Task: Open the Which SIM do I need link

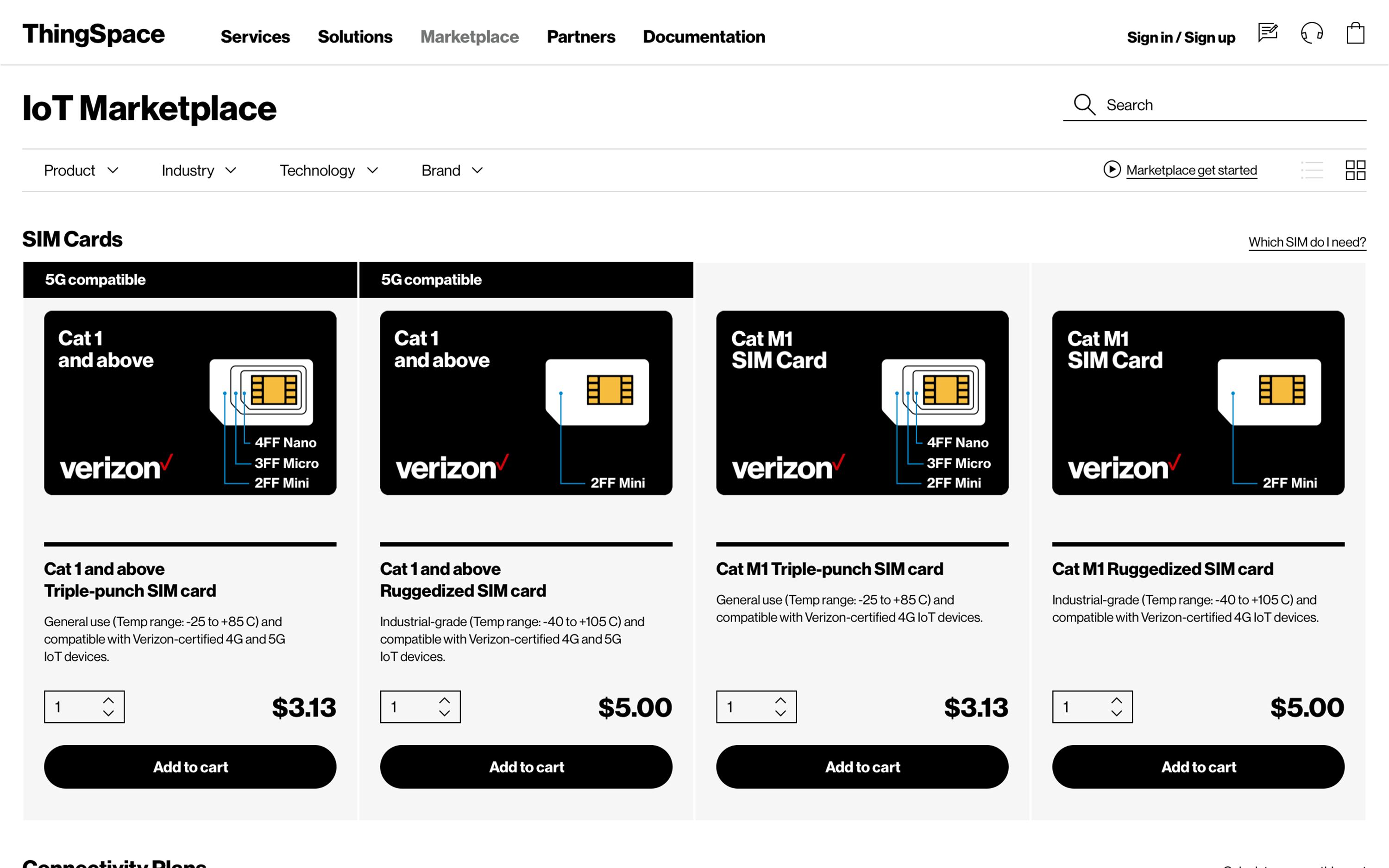Action: (x=1307, y=242)
